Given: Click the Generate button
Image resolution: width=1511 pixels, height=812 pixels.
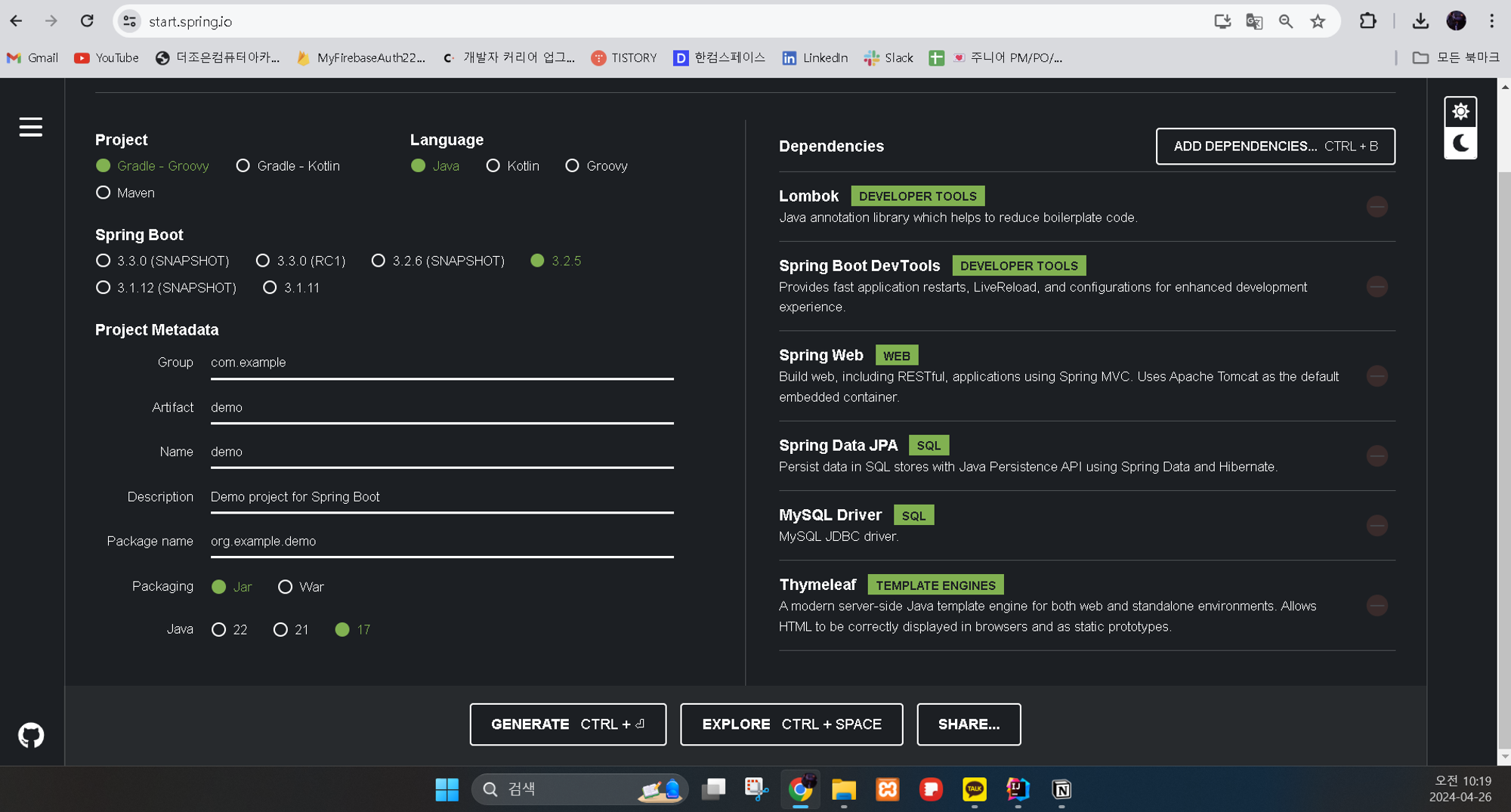Looking at the screenshot, I should click(568, 724).
